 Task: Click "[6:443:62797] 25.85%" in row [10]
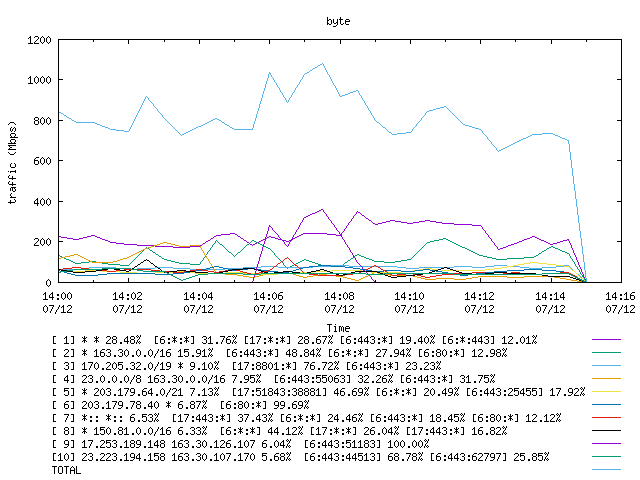click(489, 457)
